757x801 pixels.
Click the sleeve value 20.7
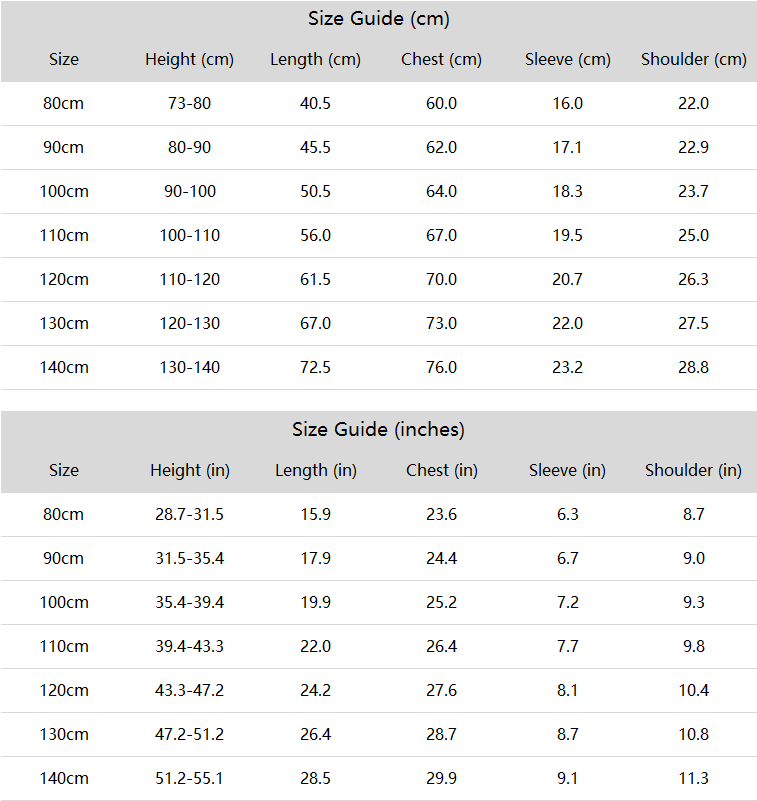pos(567,279)
